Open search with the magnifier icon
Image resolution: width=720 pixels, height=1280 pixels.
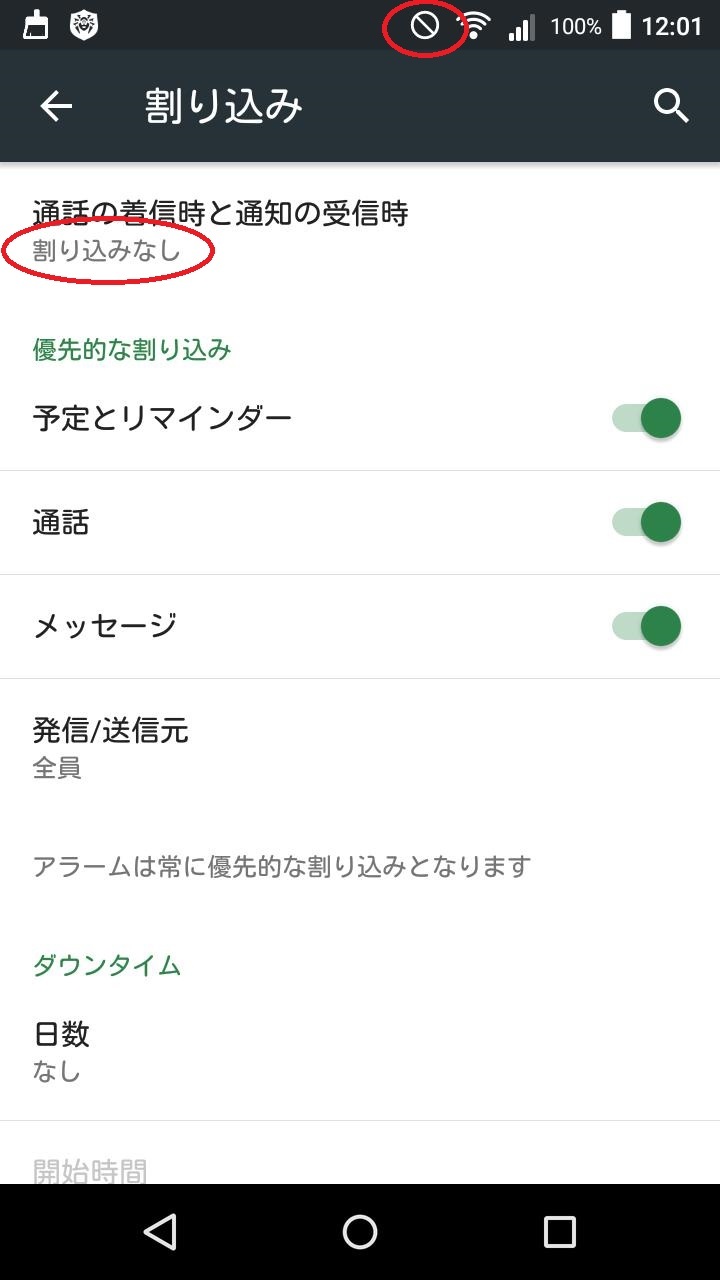671,106
